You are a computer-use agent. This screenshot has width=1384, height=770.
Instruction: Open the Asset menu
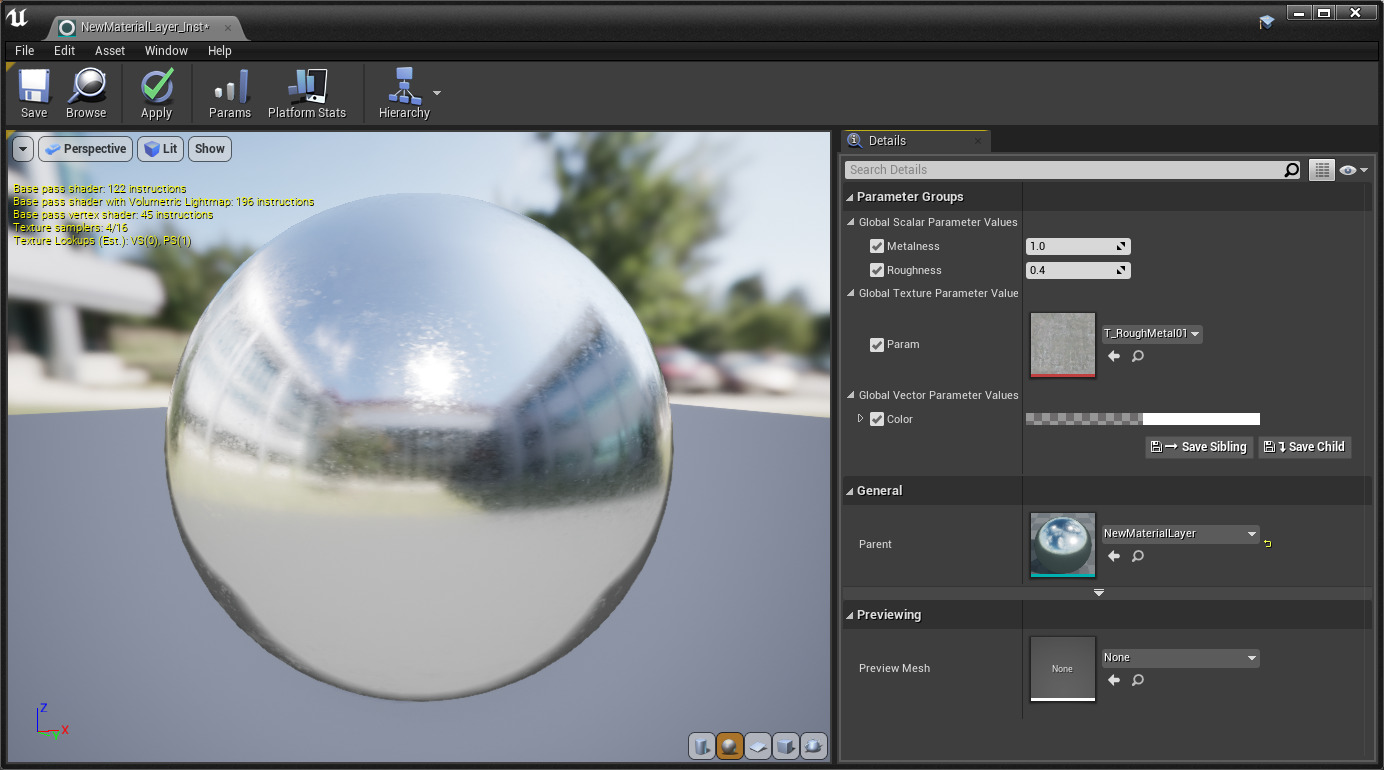pos(110,51)
